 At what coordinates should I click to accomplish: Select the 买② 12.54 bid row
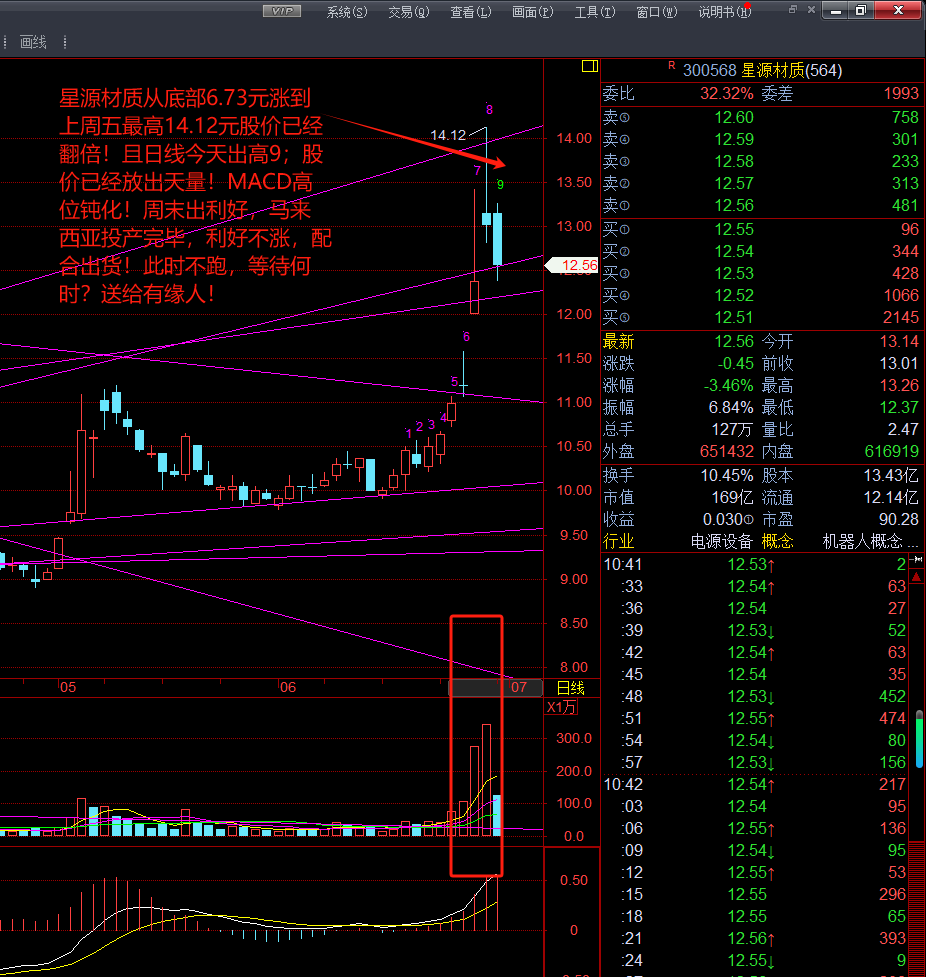coord(761,251)
